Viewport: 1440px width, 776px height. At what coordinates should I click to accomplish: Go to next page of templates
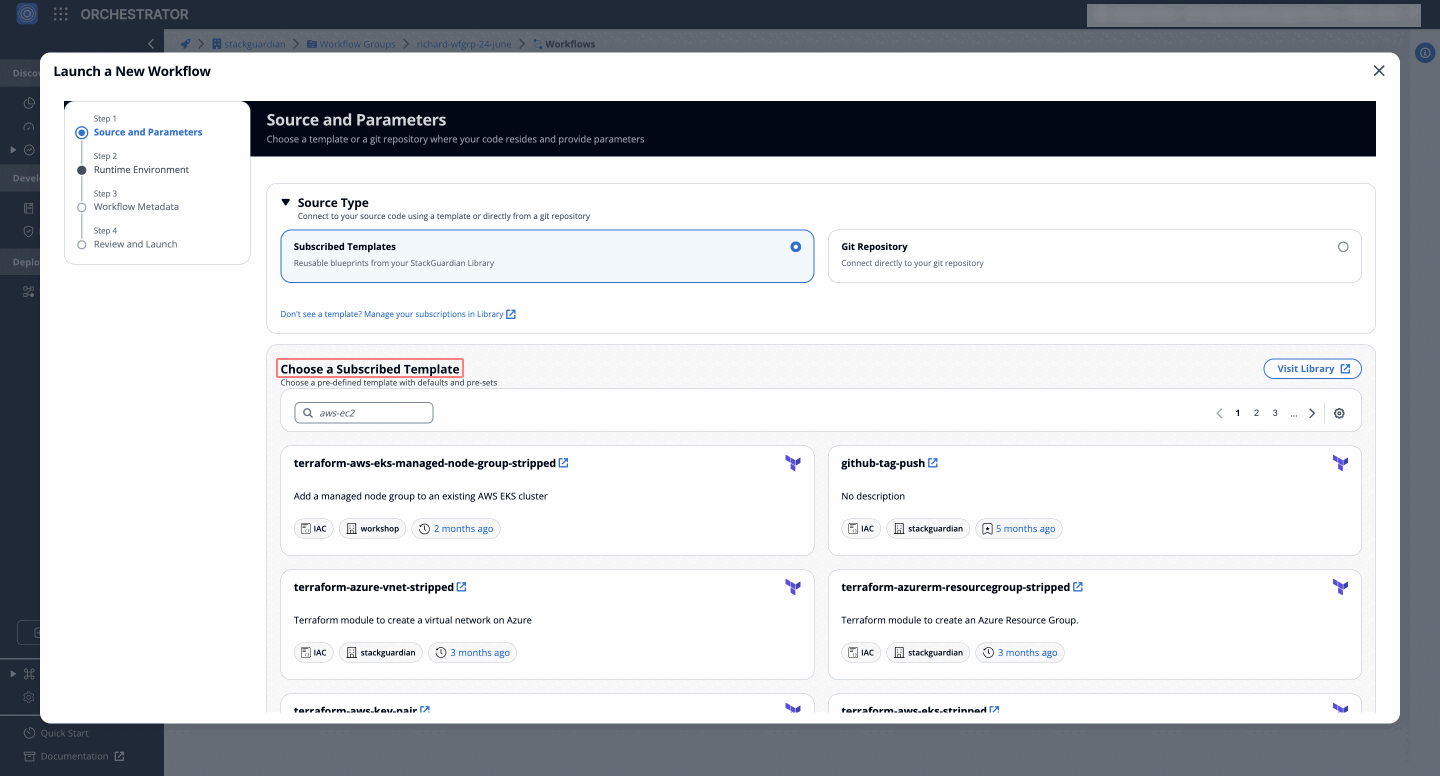click(x=1312, y=413)
